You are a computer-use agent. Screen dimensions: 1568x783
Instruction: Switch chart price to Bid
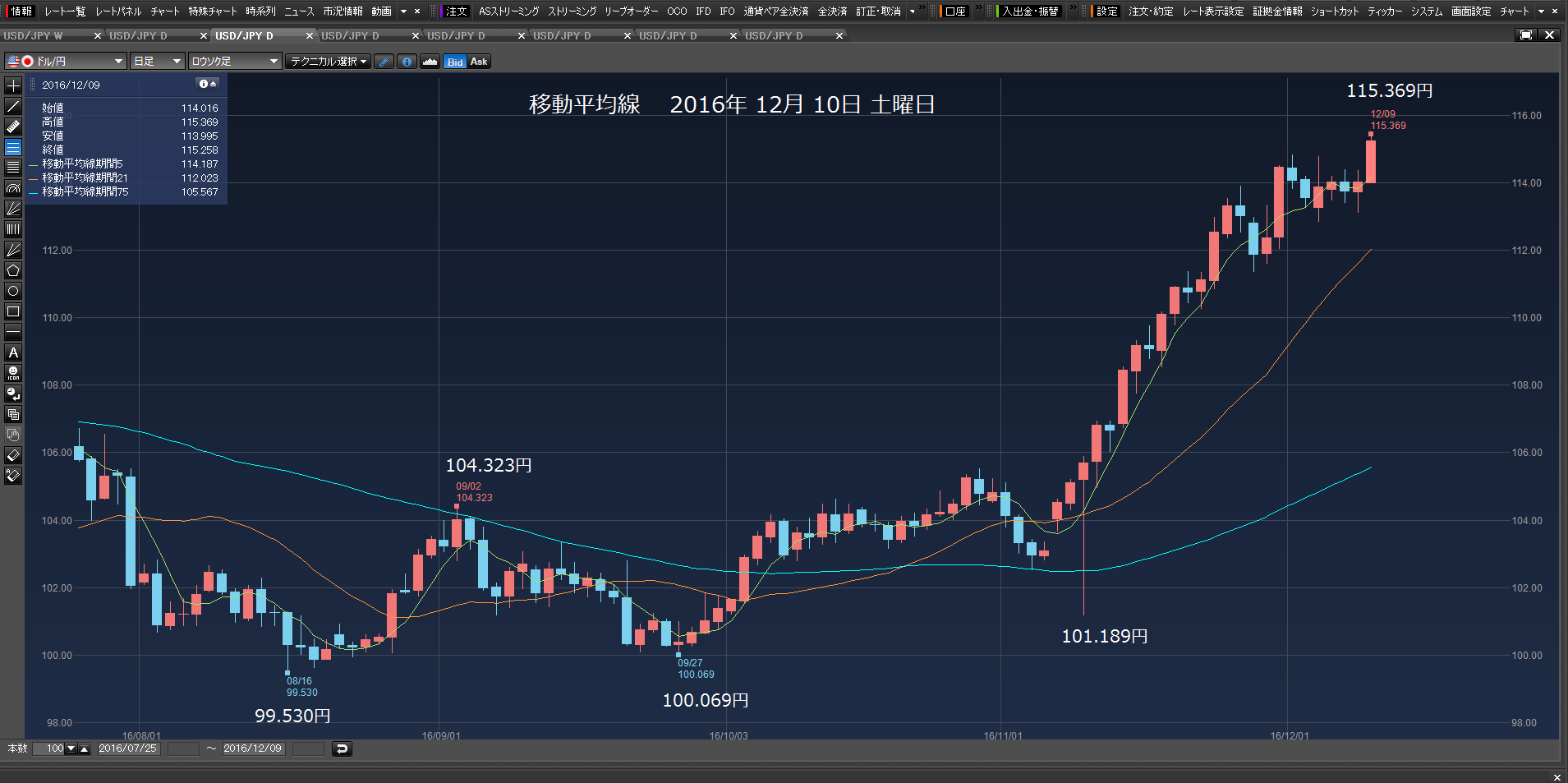pyautogui.click(x=455, y=62)
